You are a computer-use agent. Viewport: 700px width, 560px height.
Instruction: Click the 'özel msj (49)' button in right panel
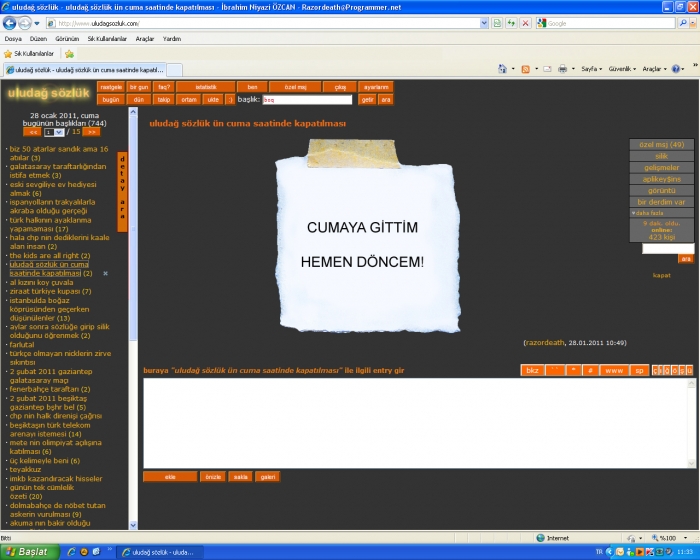[x=662, y=145]
